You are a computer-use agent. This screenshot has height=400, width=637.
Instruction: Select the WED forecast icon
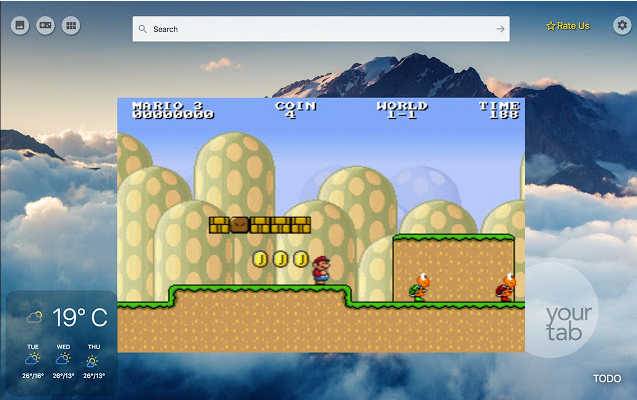[x=63, y=359]
